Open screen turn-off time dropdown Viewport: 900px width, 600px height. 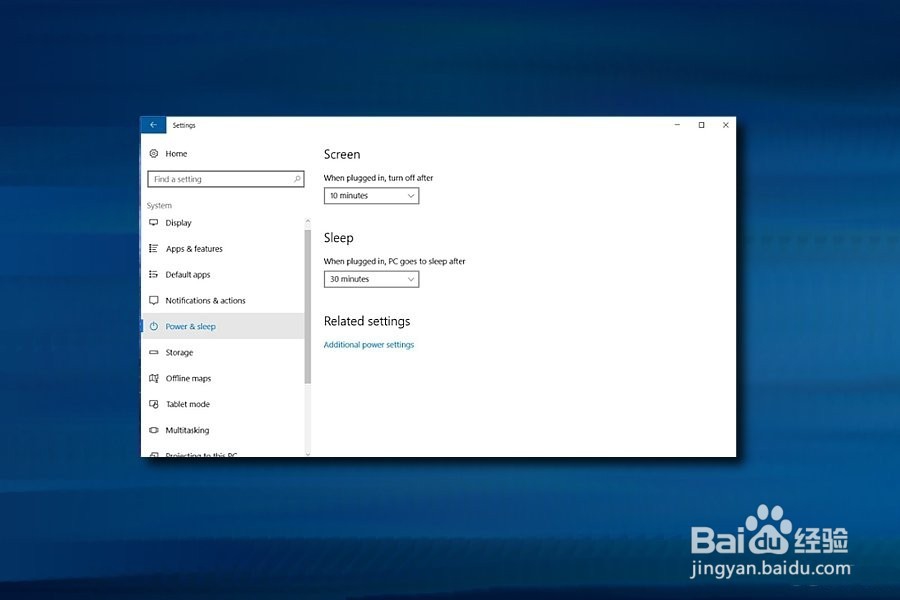coord(371,196)
